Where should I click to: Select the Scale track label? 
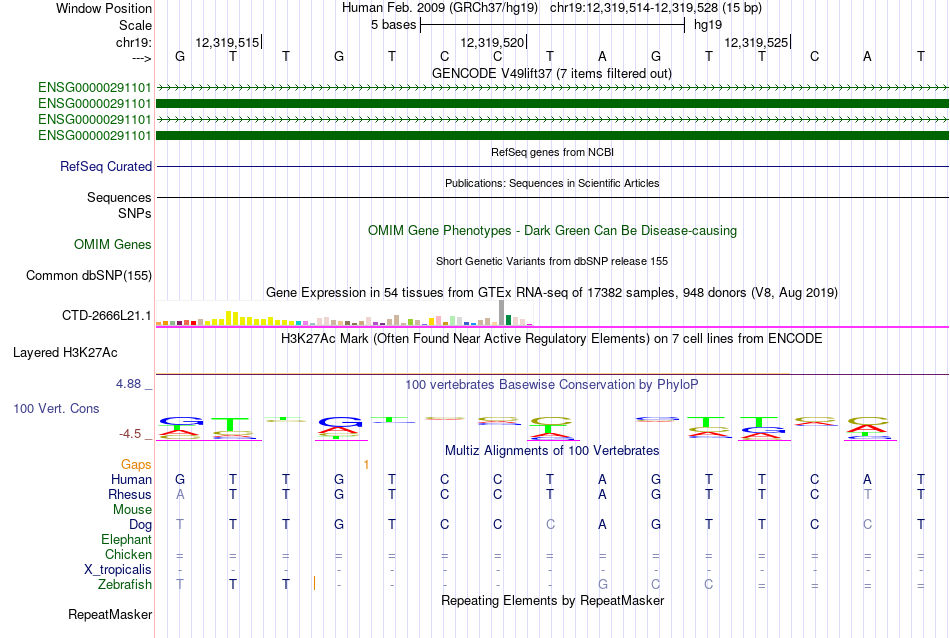(x=135, y=25)
